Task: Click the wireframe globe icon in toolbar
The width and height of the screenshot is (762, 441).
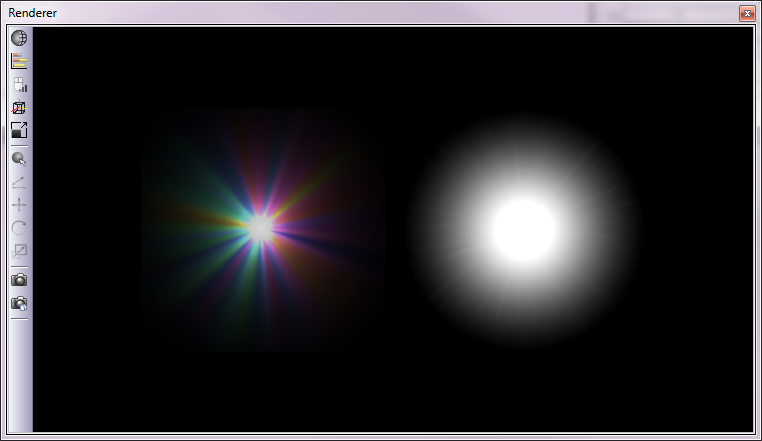Action: point(19,38)
